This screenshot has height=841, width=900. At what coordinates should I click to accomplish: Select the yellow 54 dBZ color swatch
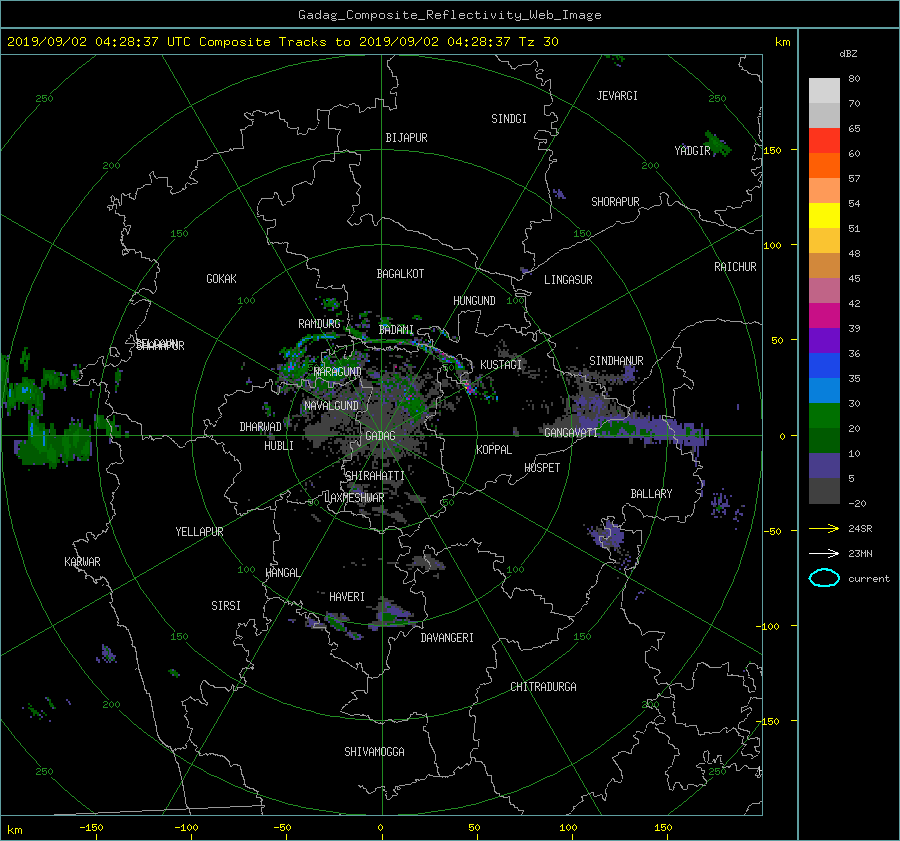pyautogui.click(x=824, y=215)
